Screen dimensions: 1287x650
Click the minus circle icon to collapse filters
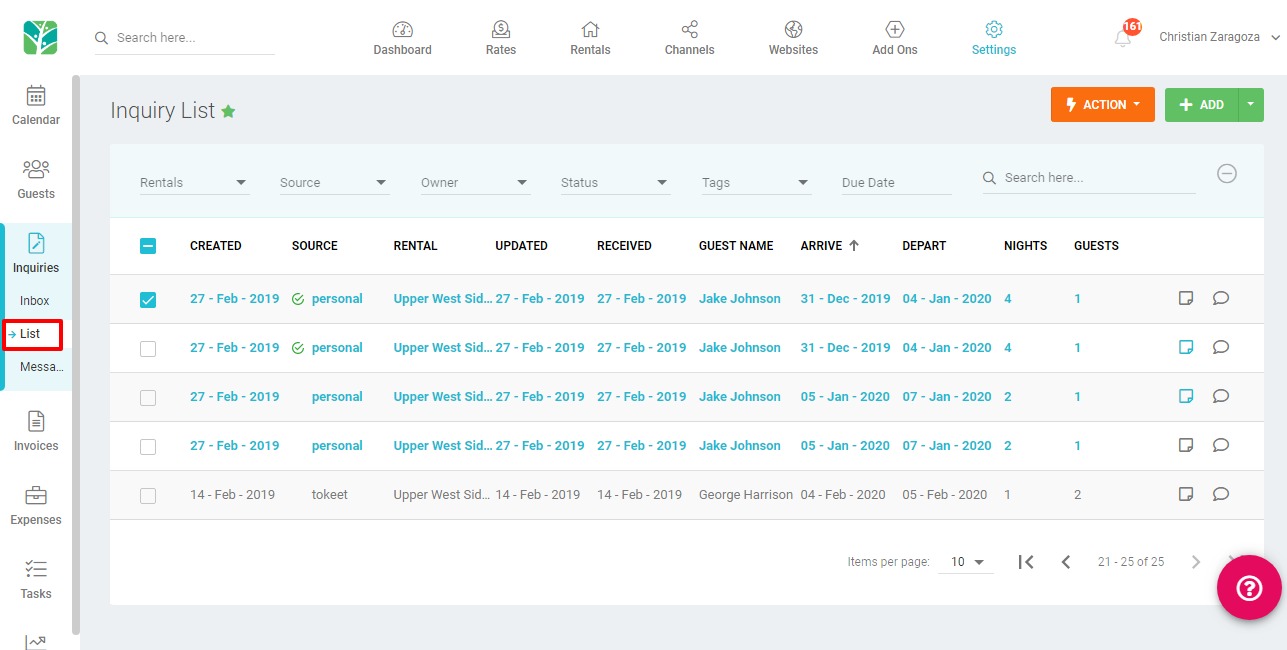click(x=1227, y=174)
